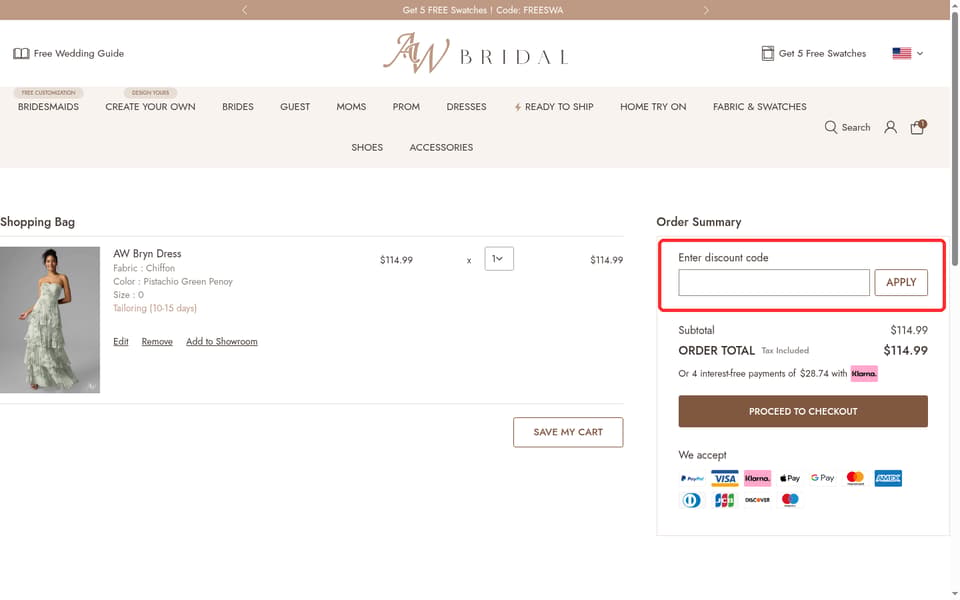Click the Search text label
Screen dimensions: 960x600
pyautogui.click(x=855, y=127)
